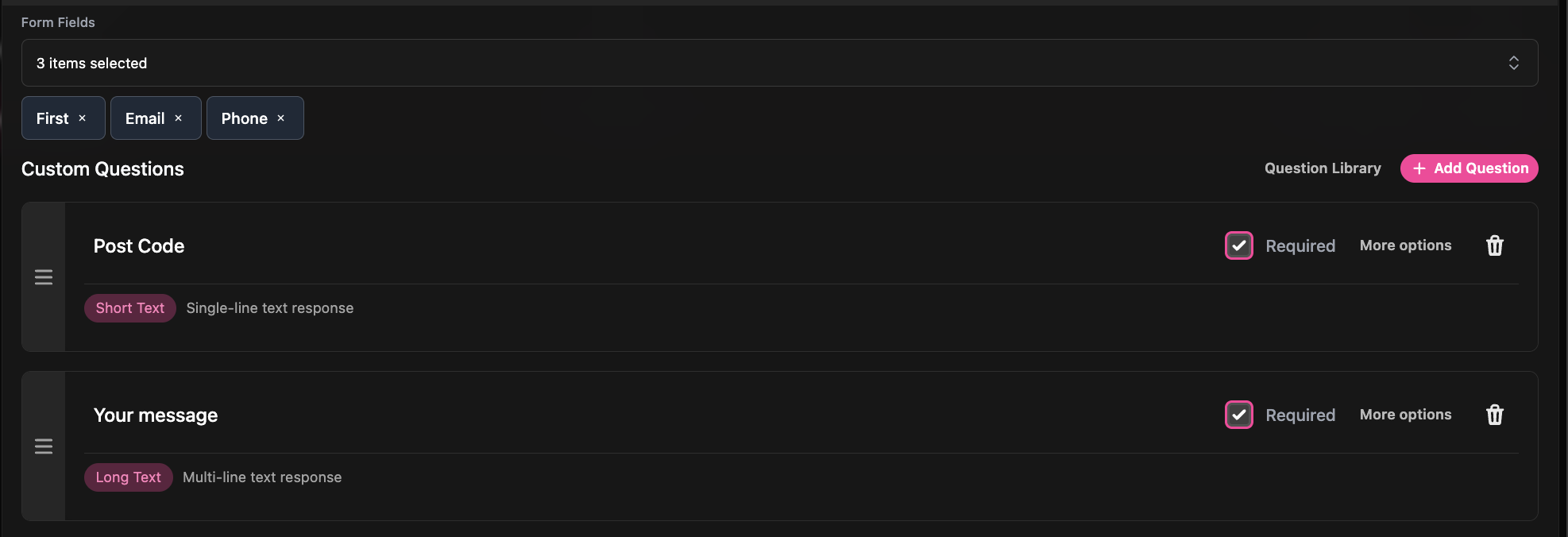The image size is (1568, 537).
Task: Click the chevron stepper on Form Fields
Action: click(1514, 63)
